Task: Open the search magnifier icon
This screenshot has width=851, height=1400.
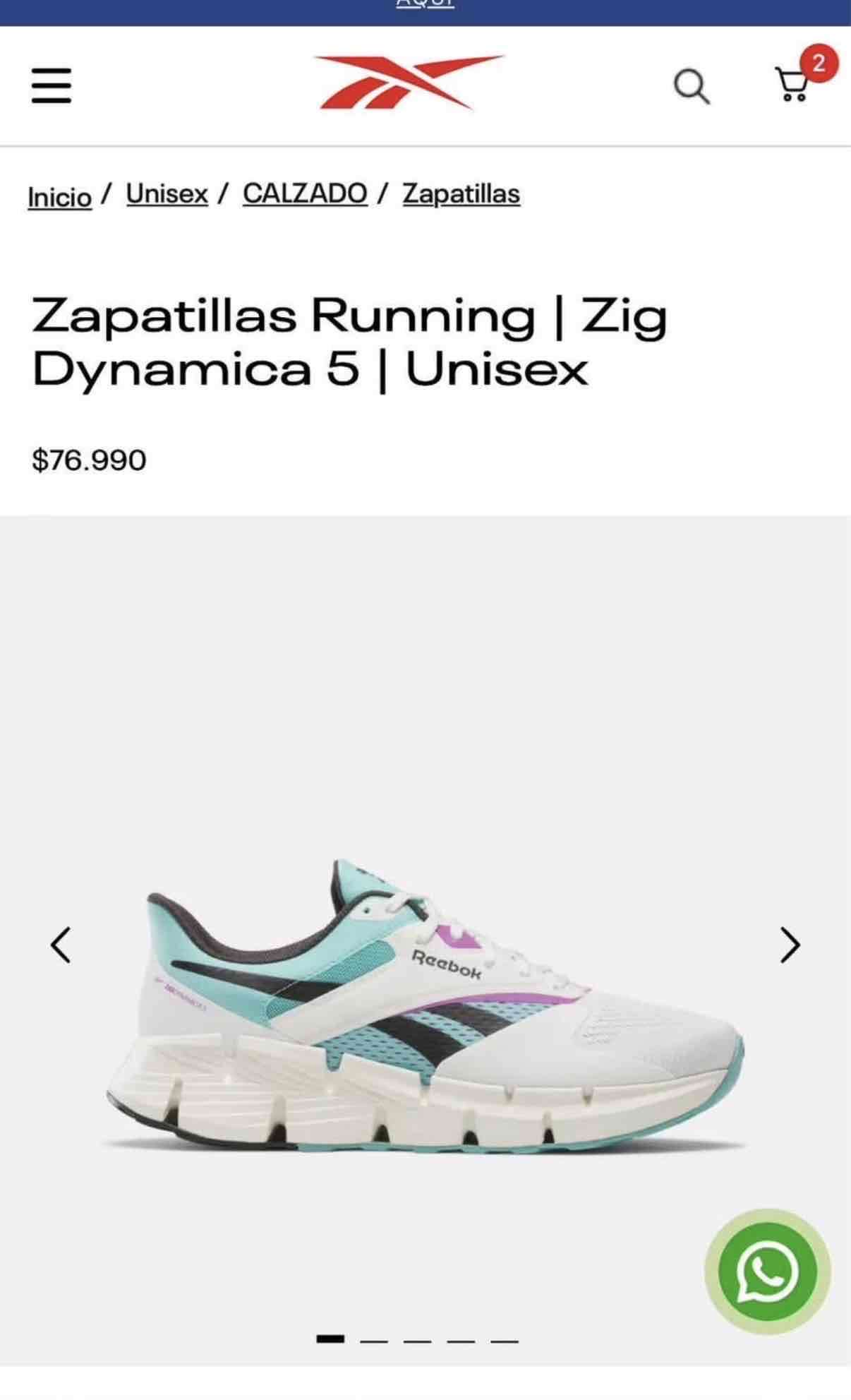Action: (x=692, y=86)
